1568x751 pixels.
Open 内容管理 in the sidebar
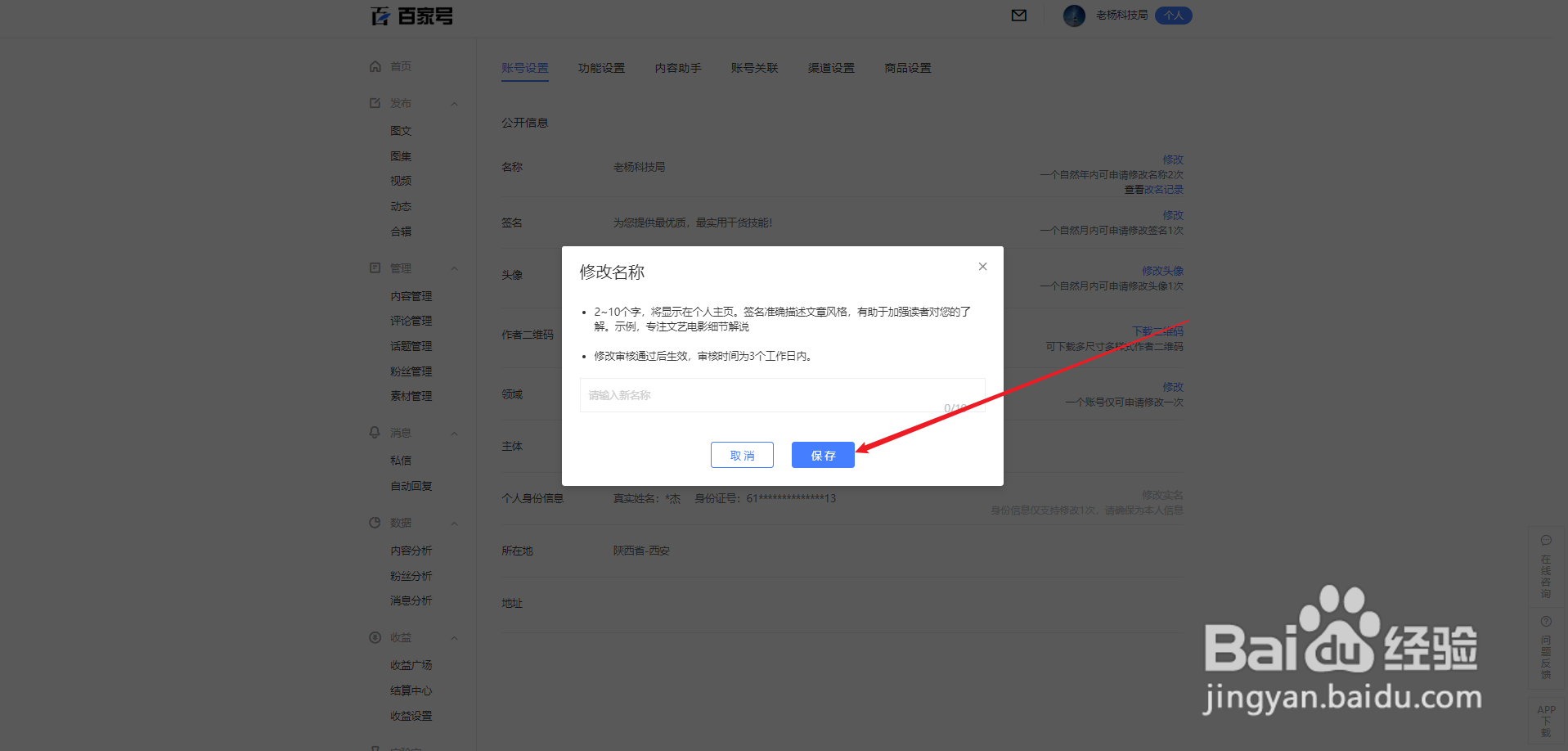pyautogui.click(x=411, y=296)
